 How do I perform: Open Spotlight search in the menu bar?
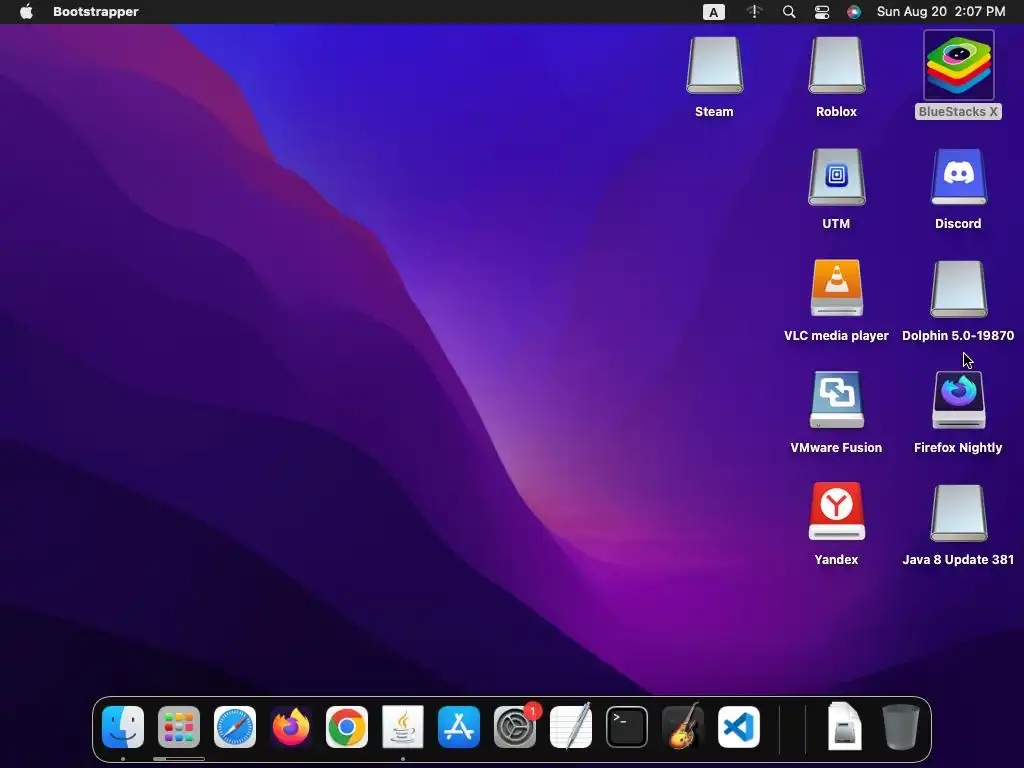pos(789,12)
